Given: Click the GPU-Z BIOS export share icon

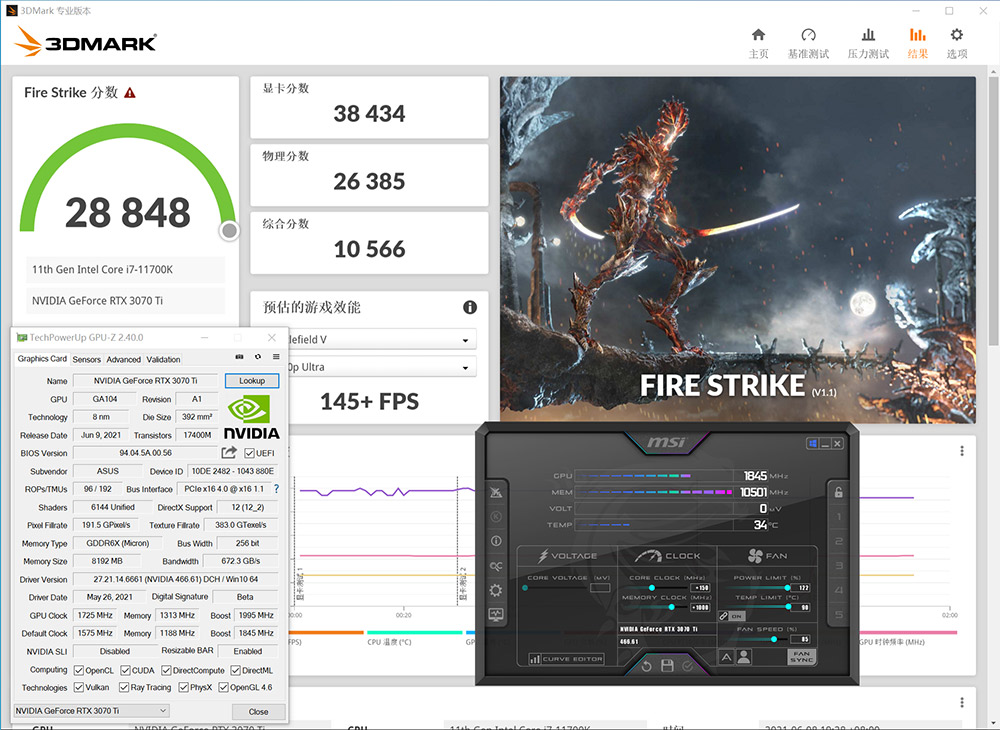Looking at the screenshot, I should pos(229,453).
